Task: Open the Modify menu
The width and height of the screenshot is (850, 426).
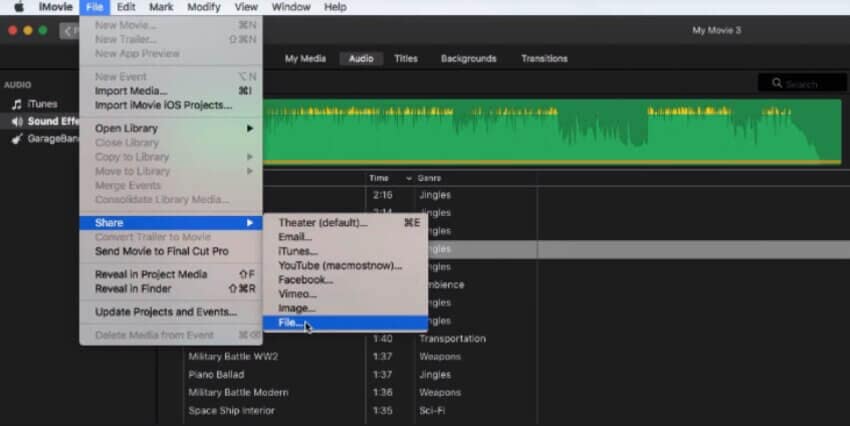Action: click(x=204, y=7)
